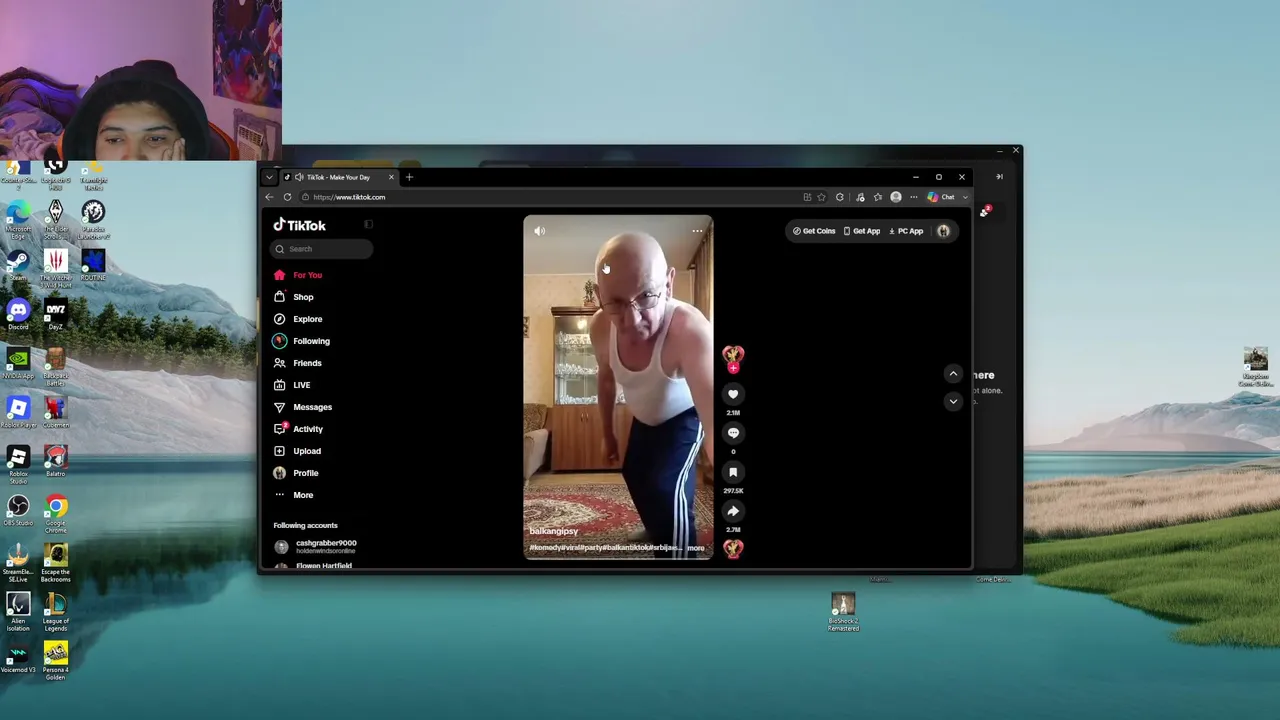The height and width of the screenshot is (720, 1280).
Task: Select the BioShock 2 Remastered shortcut
Action: point(843,612)
